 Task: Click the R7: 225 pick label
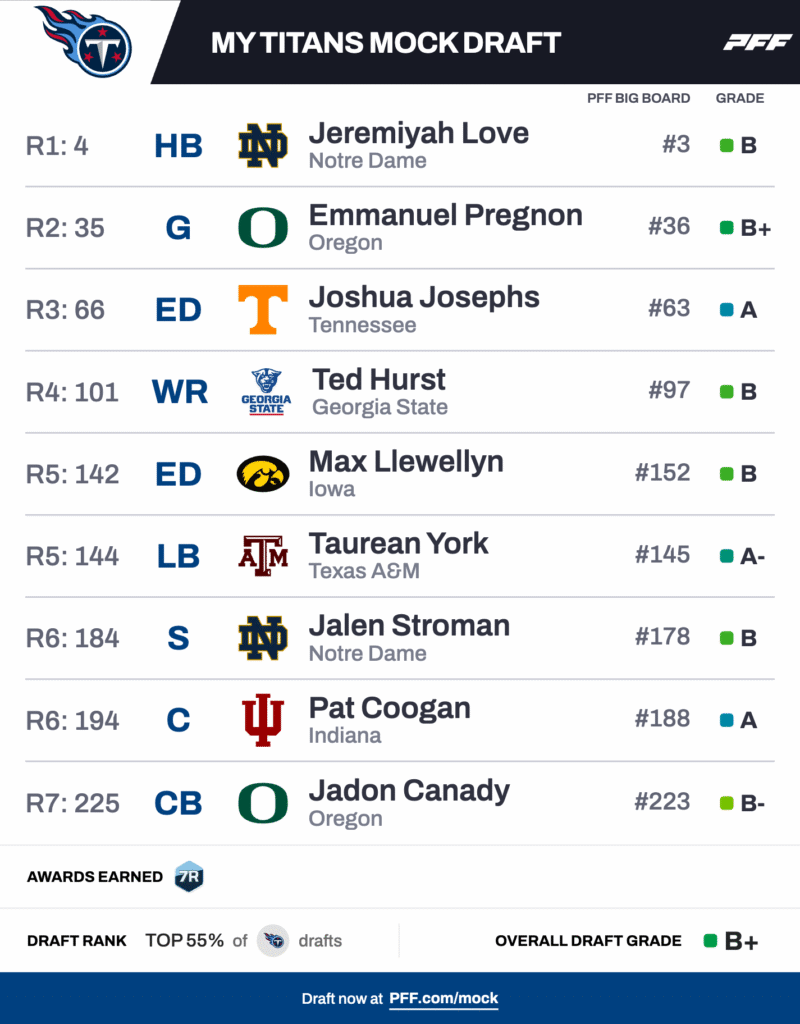[72, 803]
